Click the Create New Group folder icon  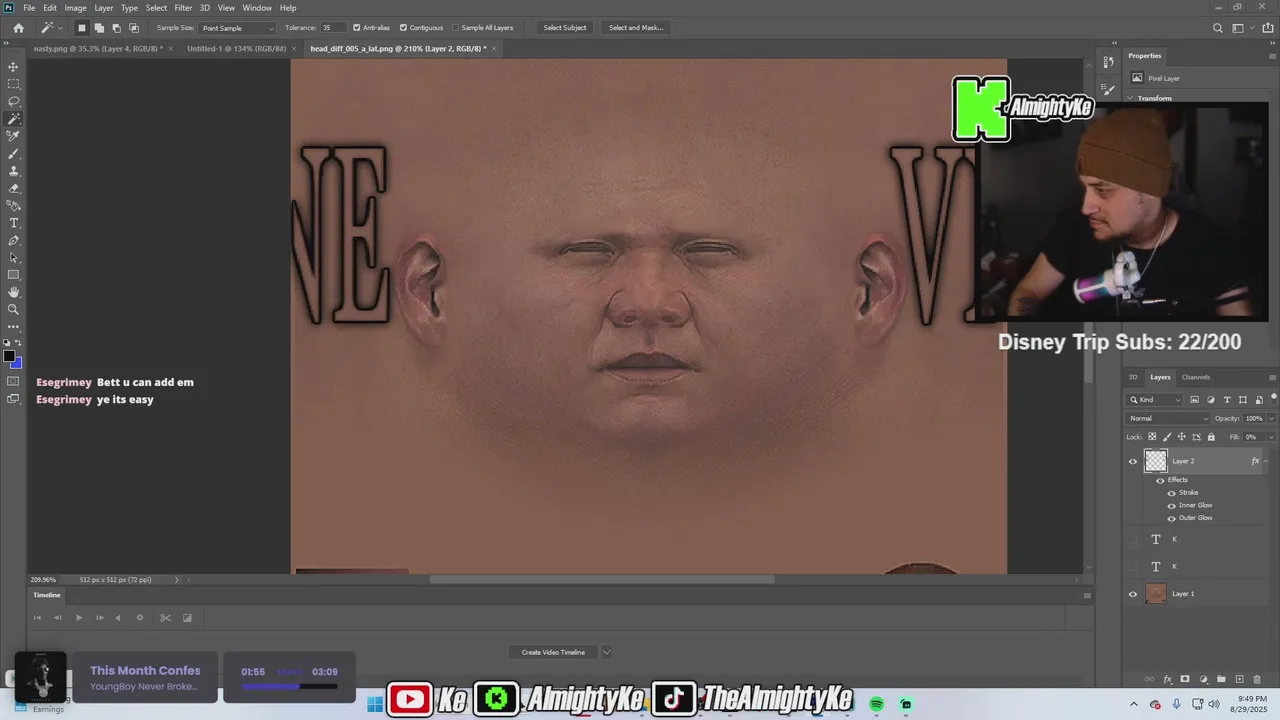[x=1221, y=680]
